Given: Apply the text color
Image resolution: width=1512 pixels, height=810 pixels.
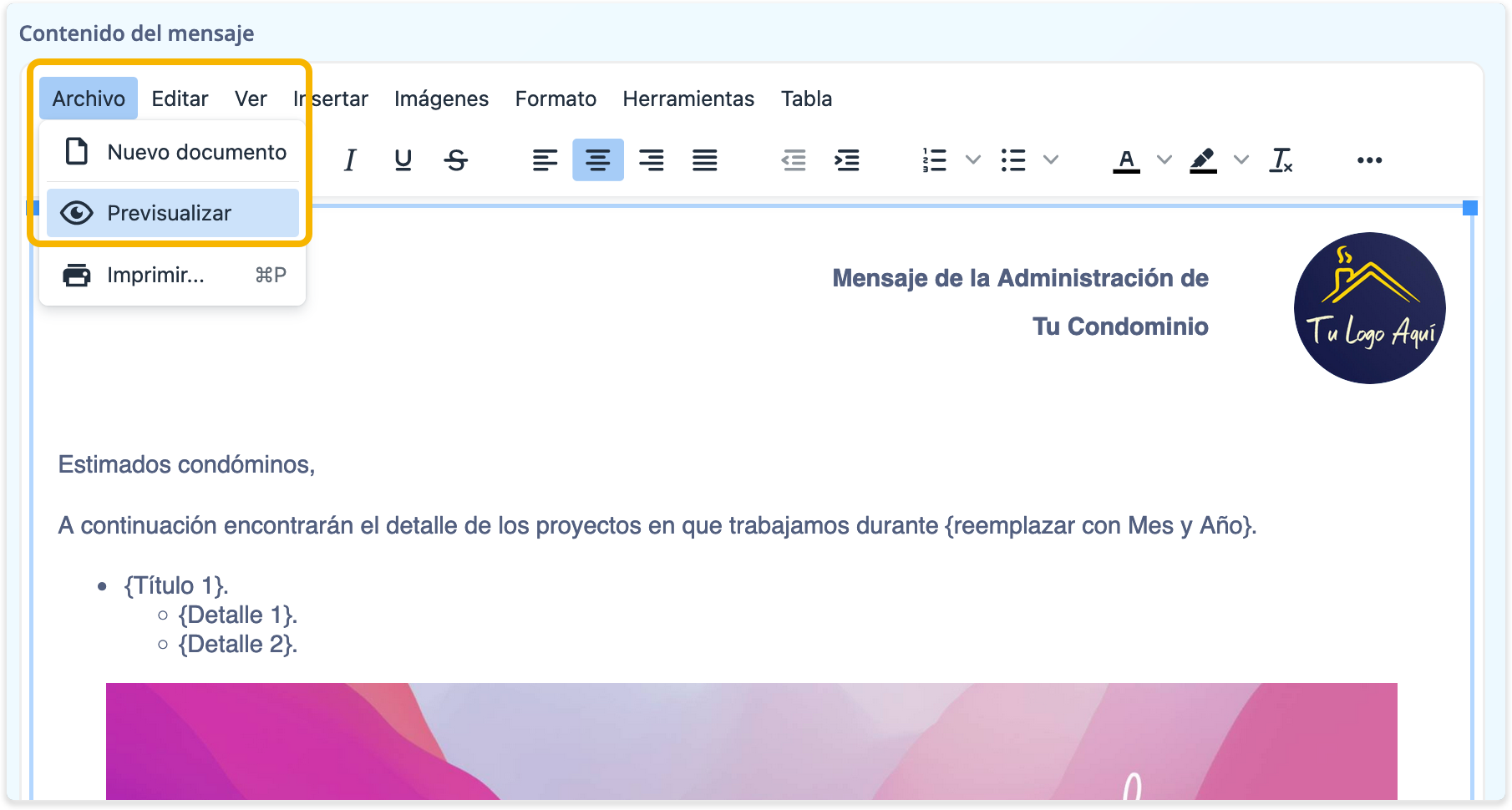Looking at the screenshot, I should tap(1126, 159).
